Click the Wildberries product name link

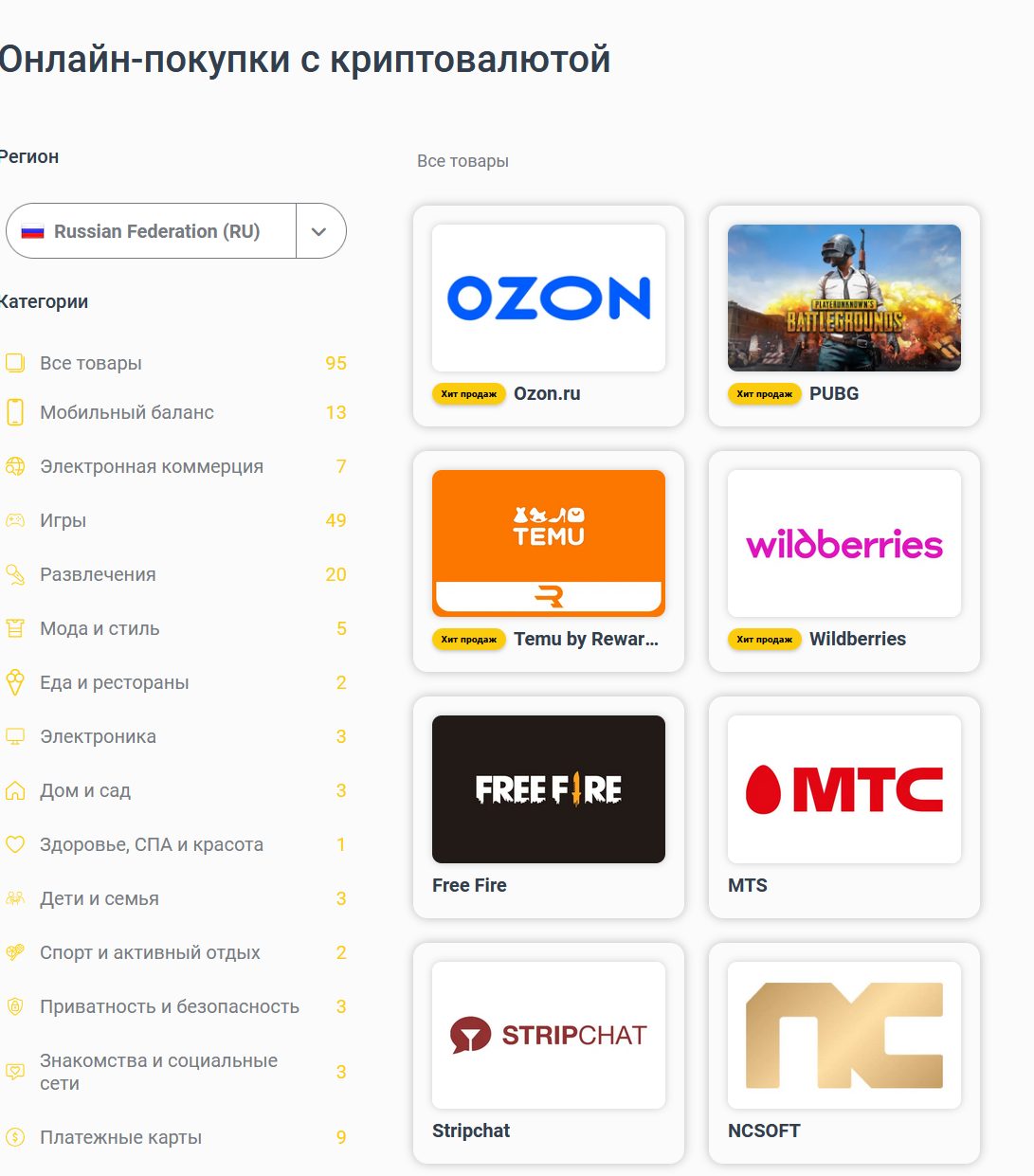[x=858, y=639]
